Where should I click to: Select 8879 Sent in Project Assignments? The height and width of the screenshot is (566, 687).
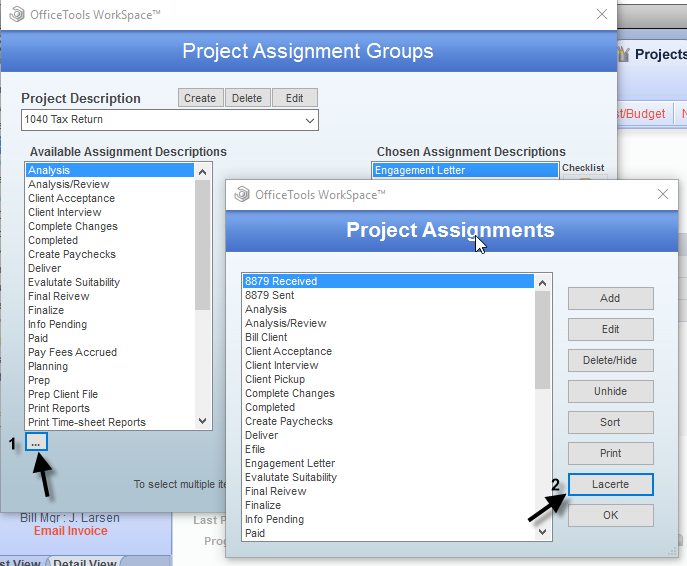coord(389,295)
